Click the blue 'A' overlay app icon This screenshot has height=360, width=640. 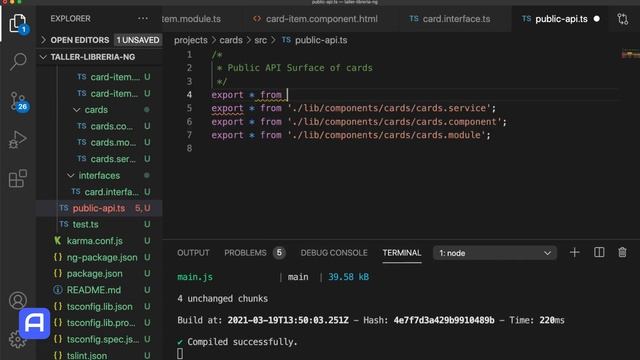pos(35,323)
